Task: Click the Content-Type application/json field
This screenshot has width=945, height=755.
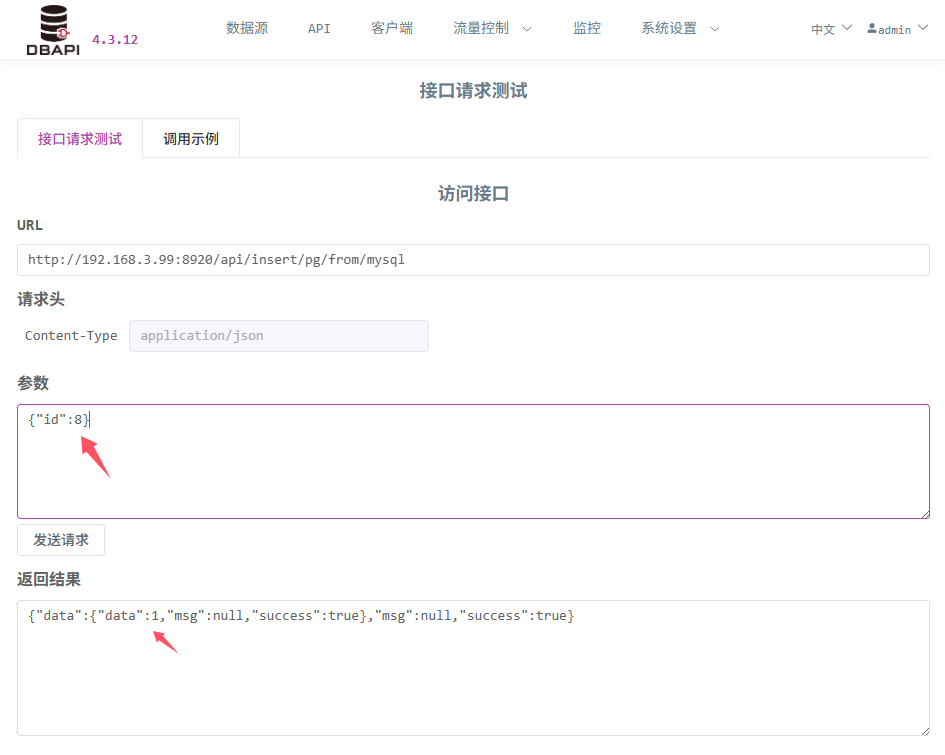Action: pos(278,336)
